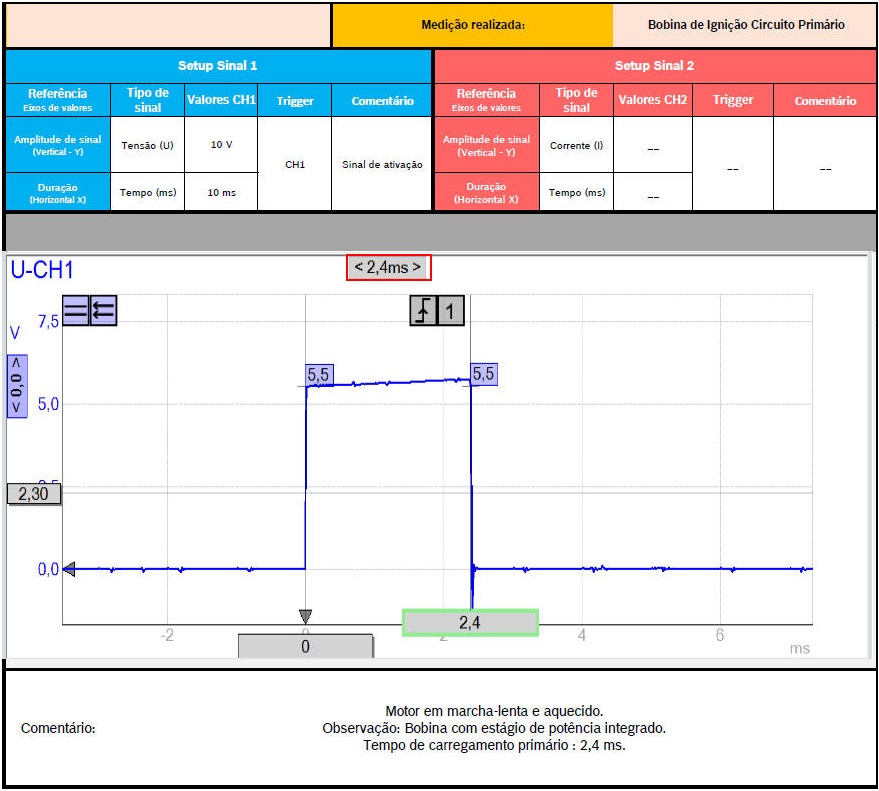Click the 10 V value cell
This screenshot has width=879, height=791.
click(x=221, y=145)
